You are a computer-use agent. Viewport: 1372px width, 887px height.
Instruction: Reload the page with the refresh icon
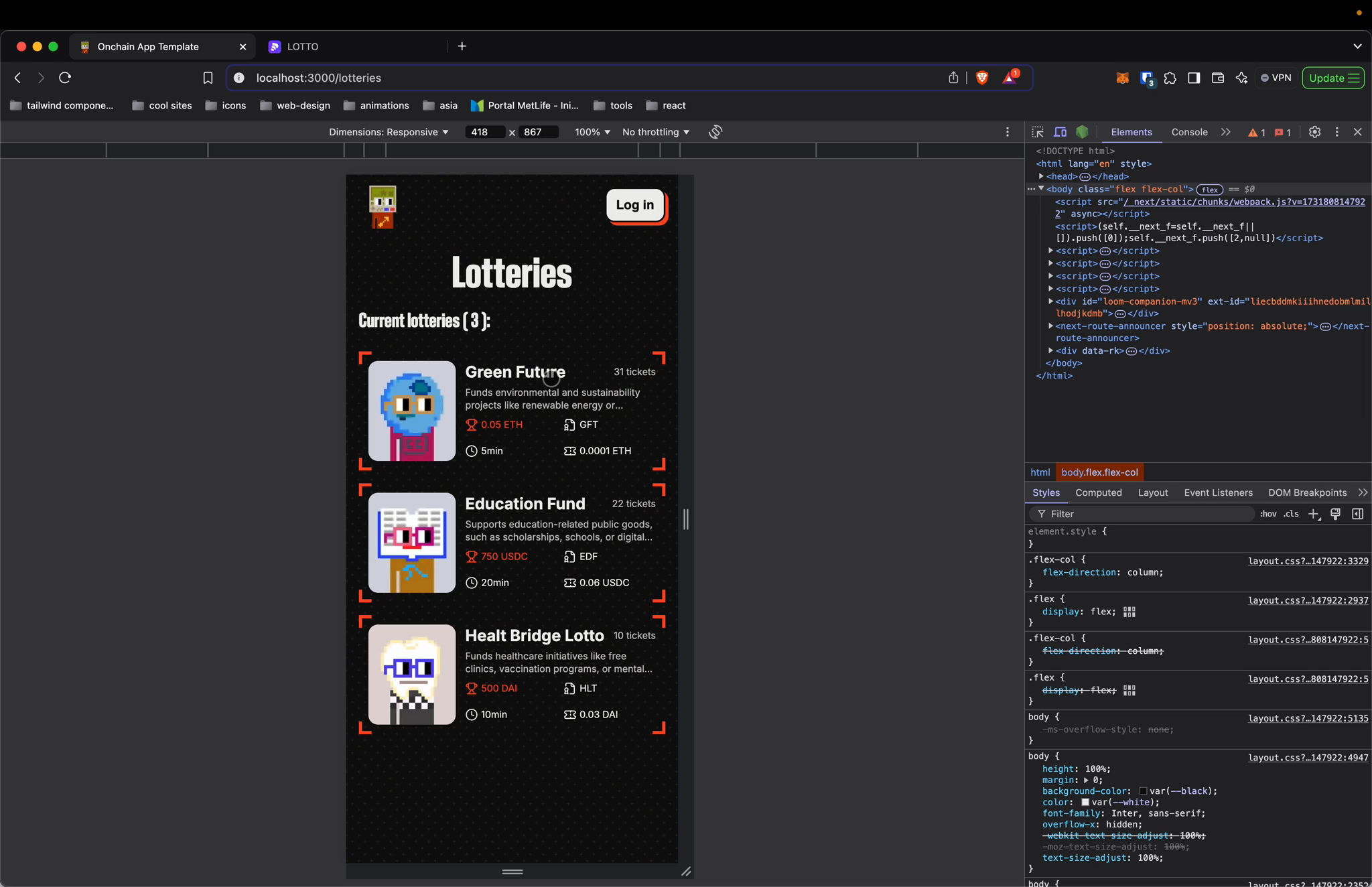tap(65, 78)
